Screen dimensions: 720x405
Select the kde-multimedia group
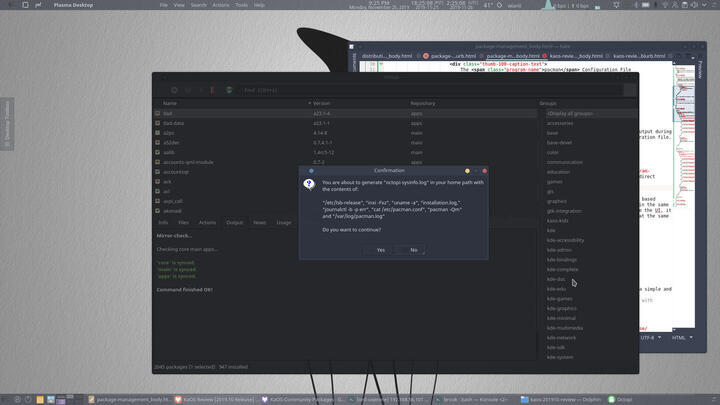point(565,328)
